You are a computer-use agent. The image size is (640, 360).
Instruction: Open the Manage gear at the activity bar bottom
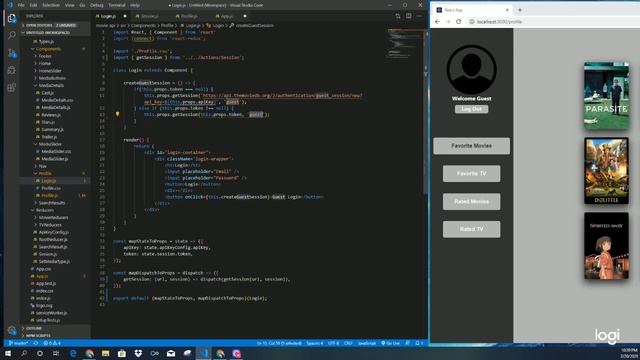pos(12,330)
